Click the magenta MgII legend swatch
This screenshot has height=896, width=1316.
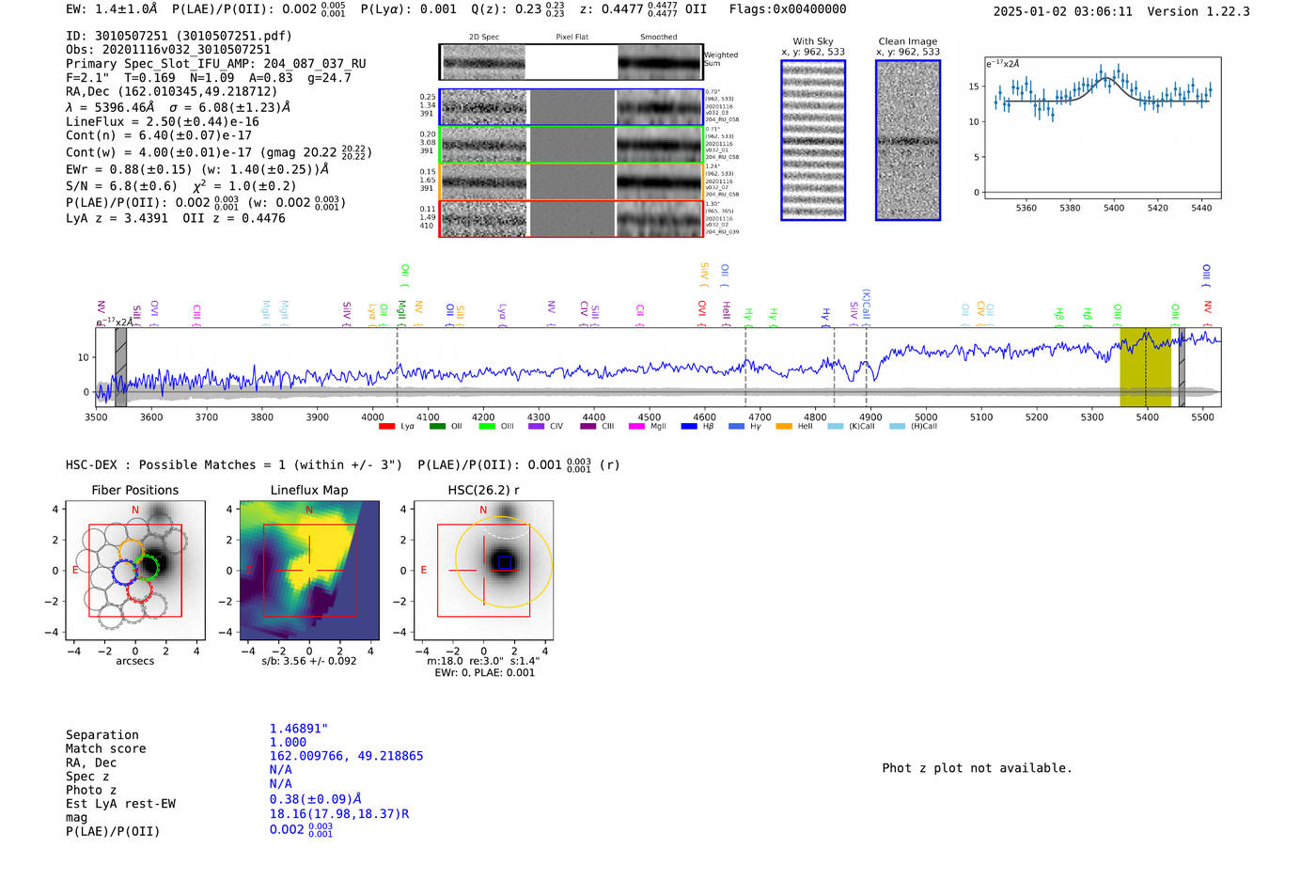click(x=637, y=426)
